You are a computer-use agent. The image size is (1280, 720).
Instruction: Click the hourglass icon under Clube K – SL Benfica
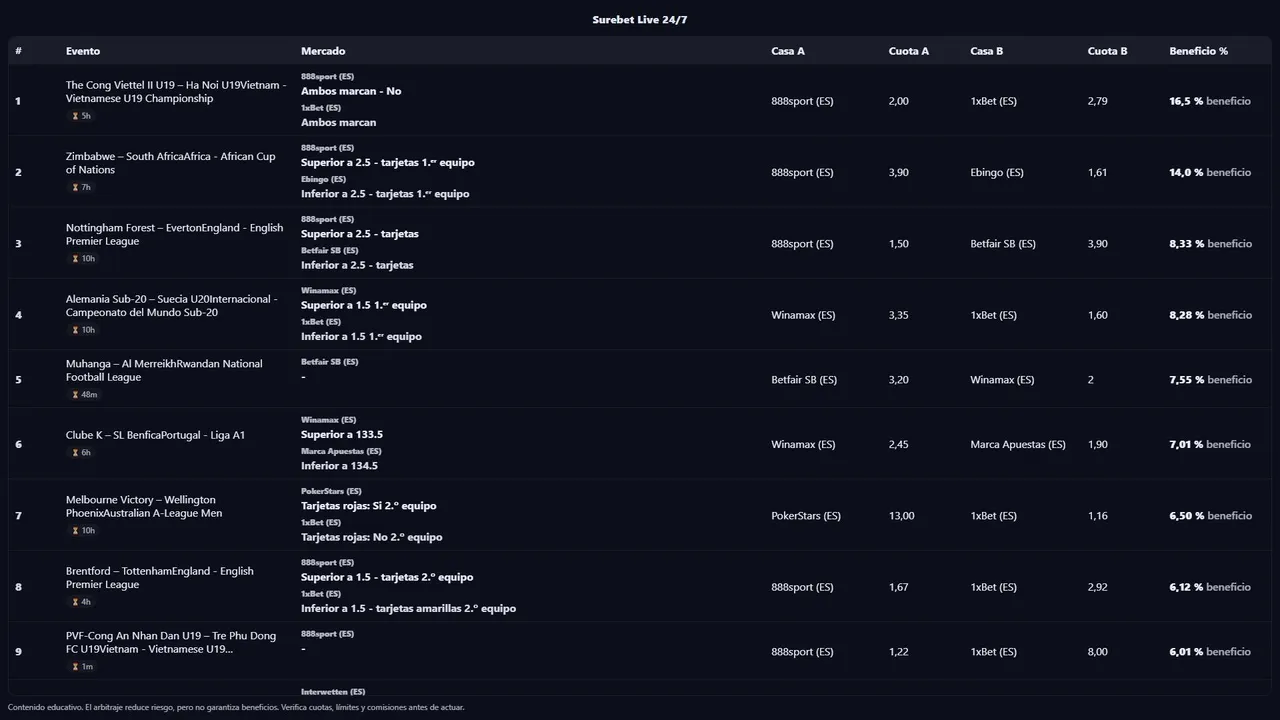[x=75, y=453]
